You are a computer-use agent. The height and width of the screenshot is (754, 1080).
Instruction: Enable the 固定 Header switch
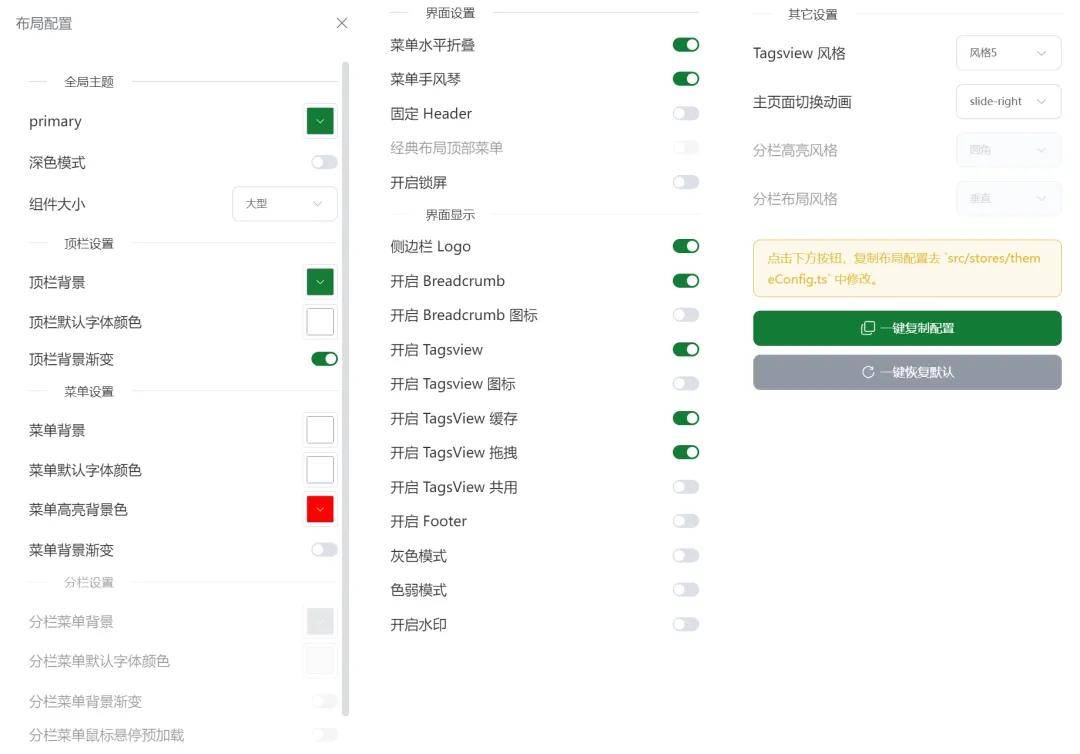(685, 114)
